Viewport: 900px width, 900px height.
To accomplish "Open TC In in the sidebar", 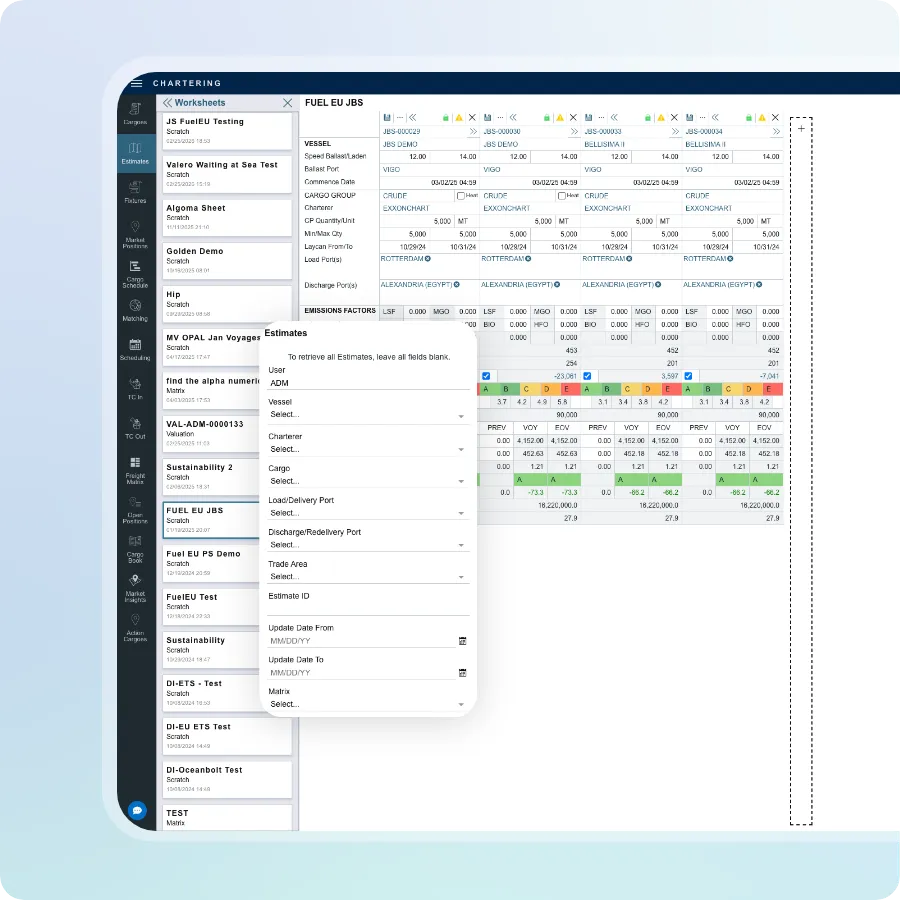I will coord(135,389).
